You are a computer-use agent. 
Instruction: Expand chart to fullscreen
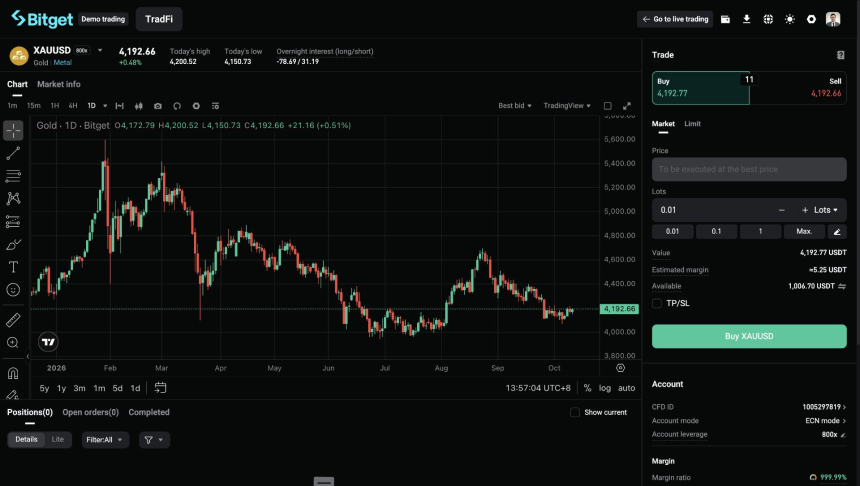(626, 106)
